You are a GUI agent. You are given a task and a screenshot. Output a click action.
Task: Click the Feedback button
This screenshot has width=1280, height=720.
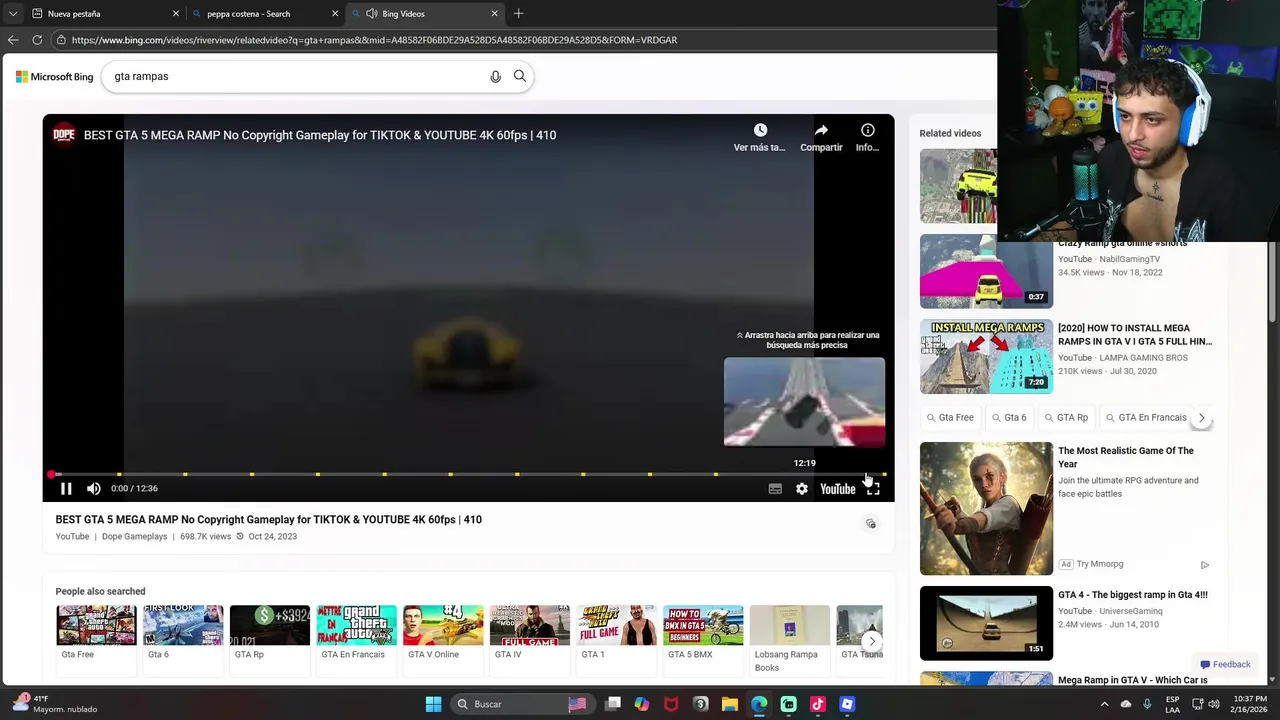[1225, 664]
